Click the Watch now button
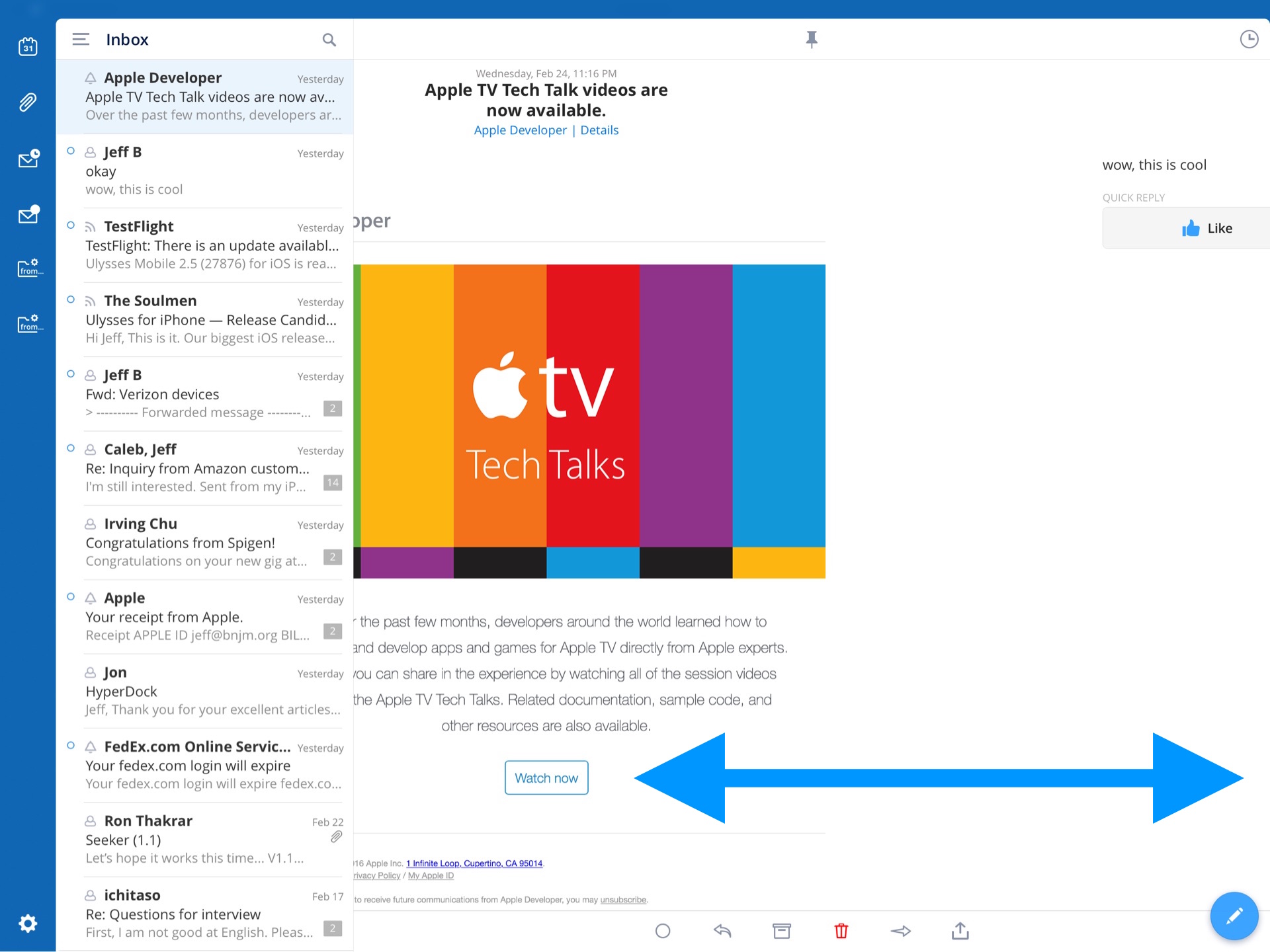 (546, 777)
